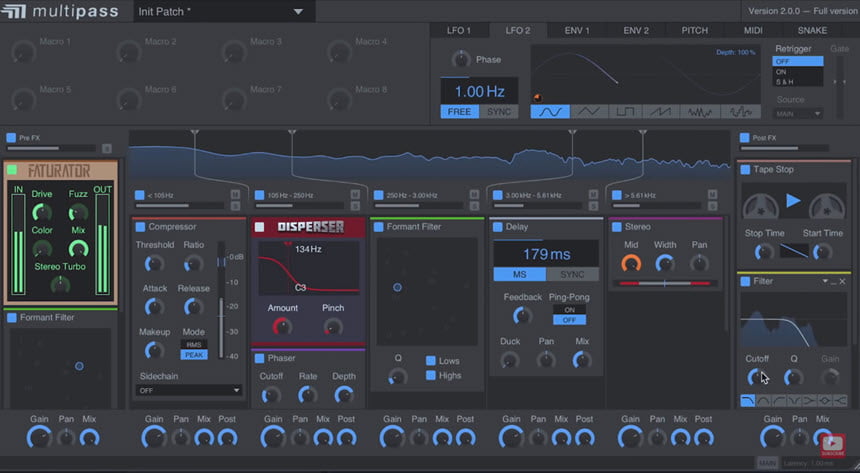Screen dimensions: 860x473
Task: Click the < 105 Hz band level slider
Action: pyautogui.click(x=180, y=206)
